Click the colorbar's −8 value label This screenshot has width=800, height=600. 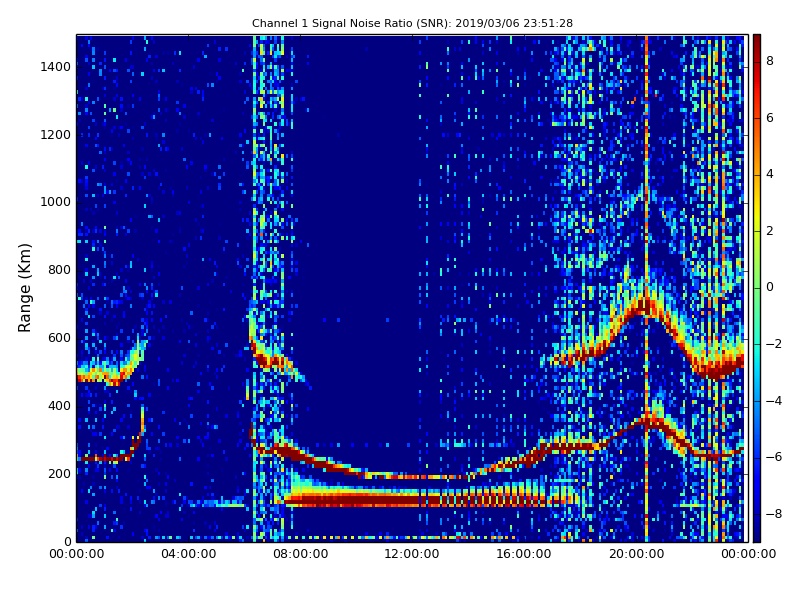(774, 514)
